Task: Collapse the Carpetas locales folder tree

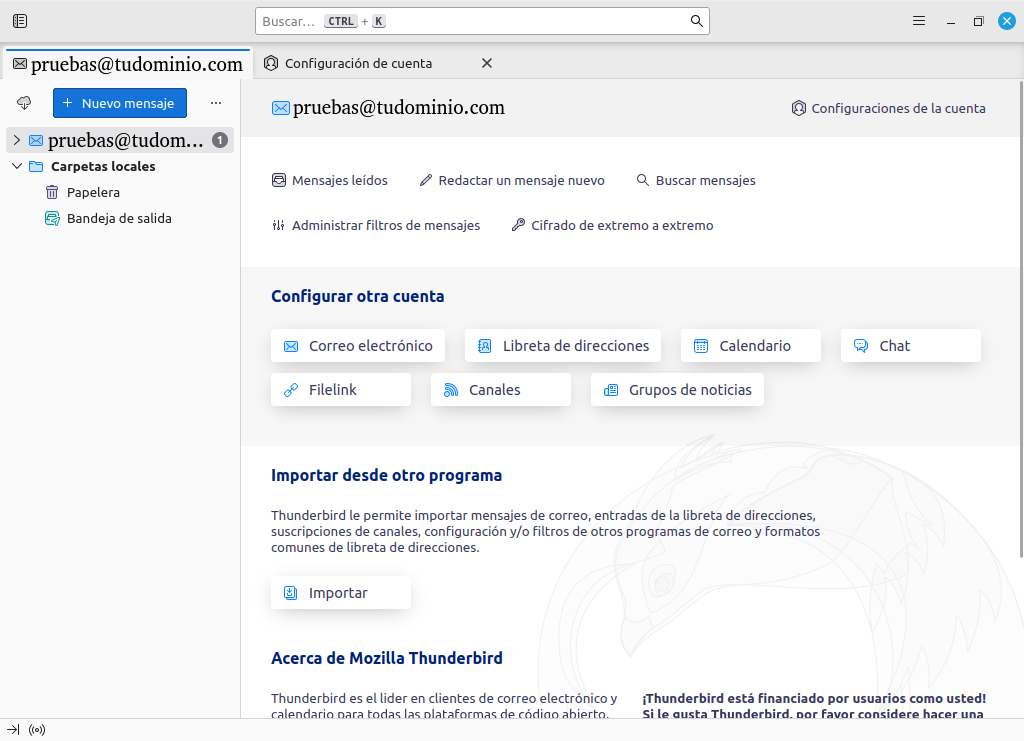Action: click(x=16, y=166)
